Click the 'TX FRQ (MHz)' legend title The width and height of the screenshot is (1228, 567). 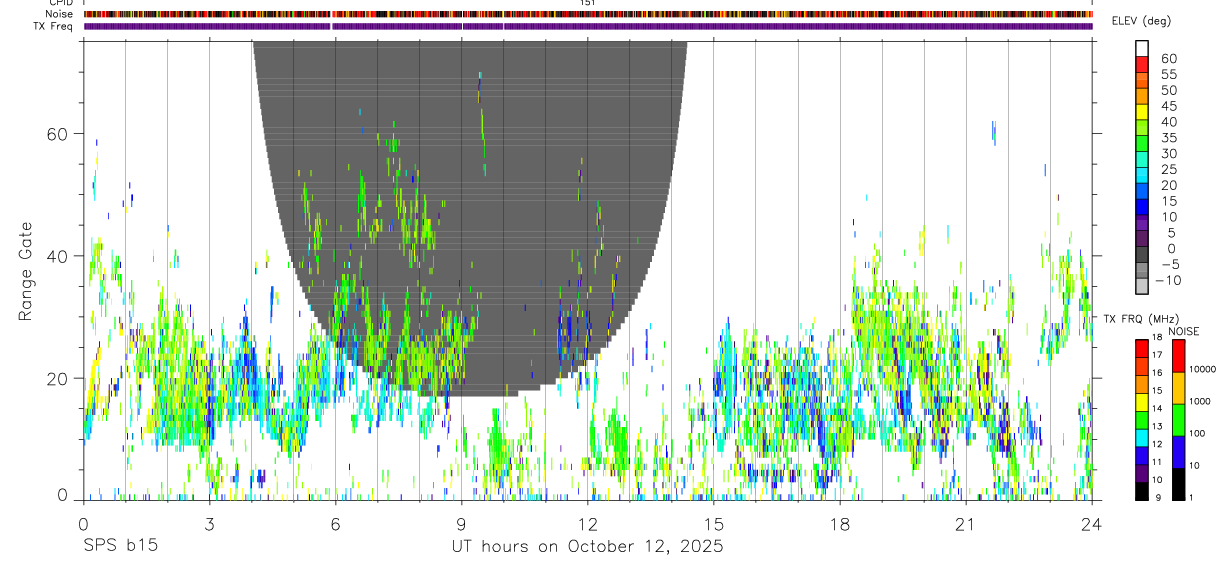coord(1139,318)
